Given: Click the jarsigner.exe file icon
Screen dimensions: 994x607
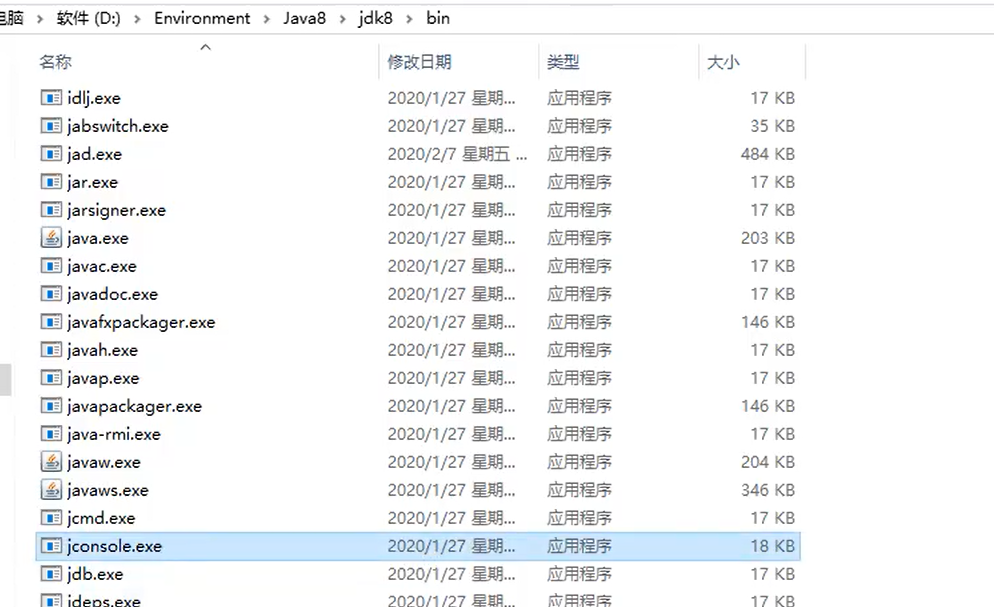Looking at the screenshot, I should (x=51, y=210).
